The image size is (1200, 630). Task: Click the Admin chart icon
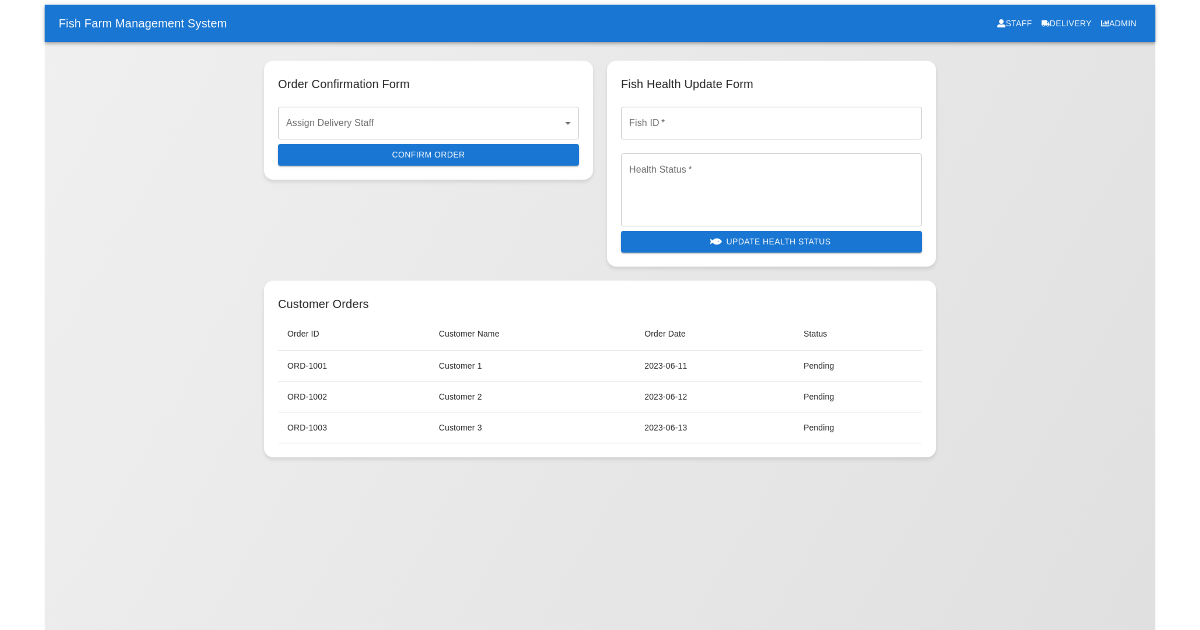(1105, 23)
